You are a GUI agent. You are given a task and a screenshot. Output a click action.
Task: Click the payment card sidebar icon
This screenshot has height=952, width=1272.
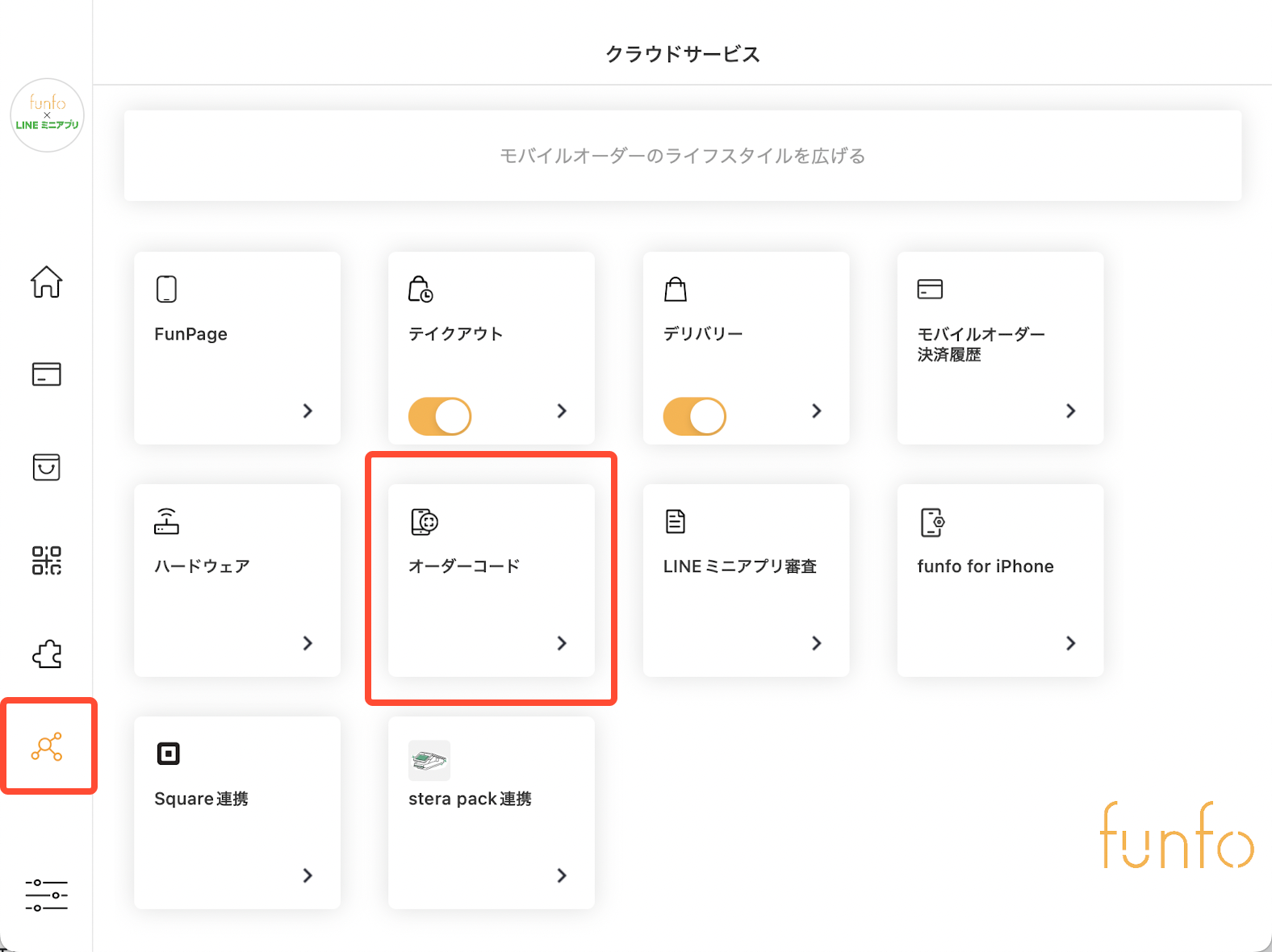pos(46,374)
